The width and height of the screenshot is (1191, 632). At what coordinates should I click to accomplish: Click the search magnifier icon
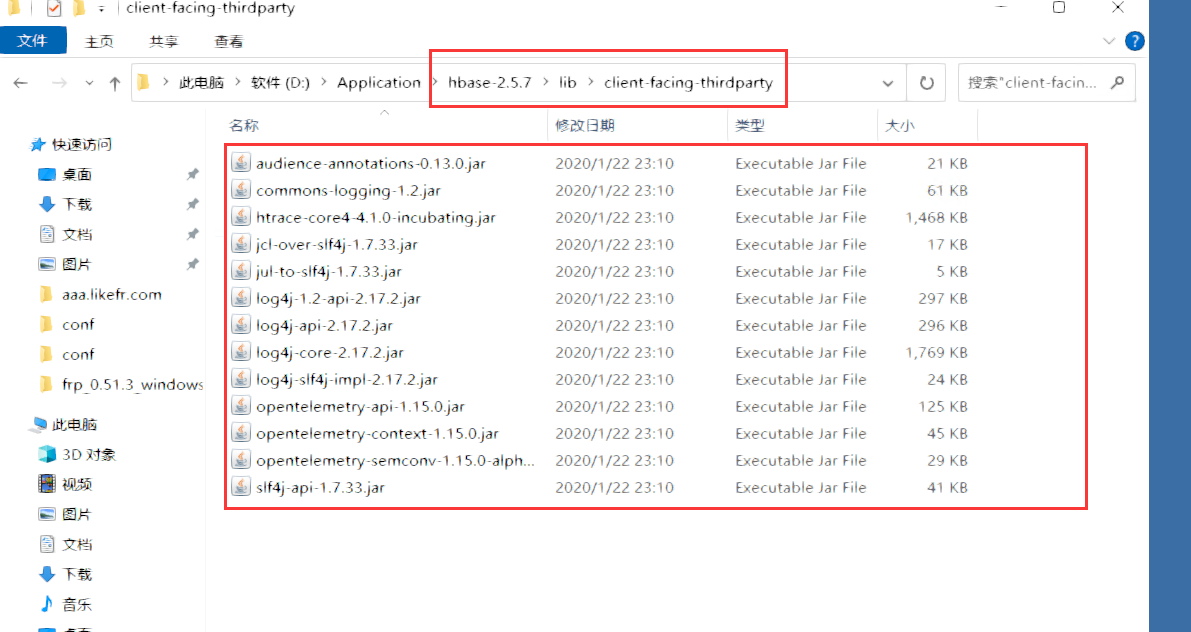[1117, 82]
